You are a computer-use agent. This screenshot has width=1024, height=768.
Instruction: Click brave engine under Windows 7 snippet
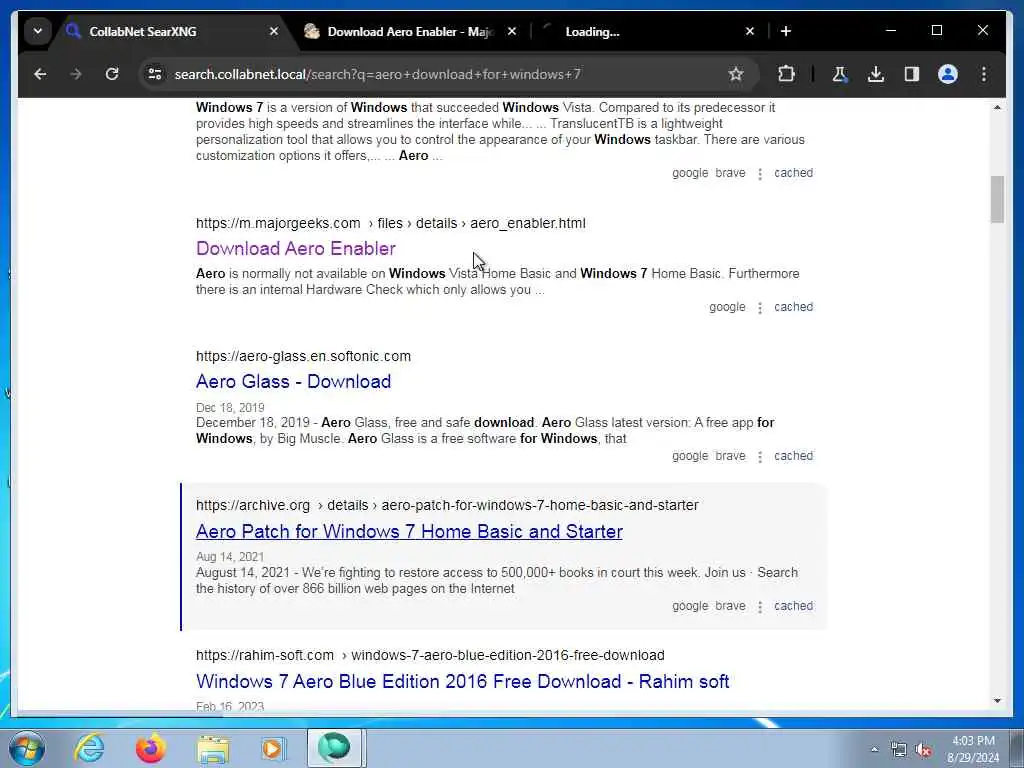(x=730, y=173)
